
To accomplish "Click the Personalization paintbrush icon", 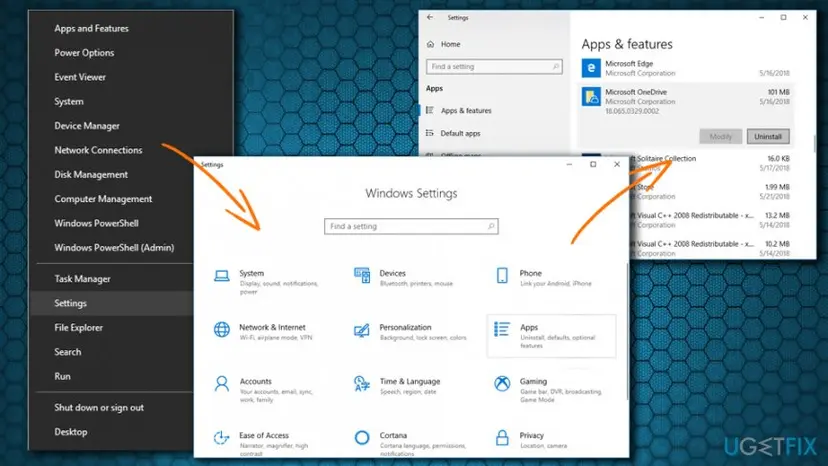I will coord(362,330).
